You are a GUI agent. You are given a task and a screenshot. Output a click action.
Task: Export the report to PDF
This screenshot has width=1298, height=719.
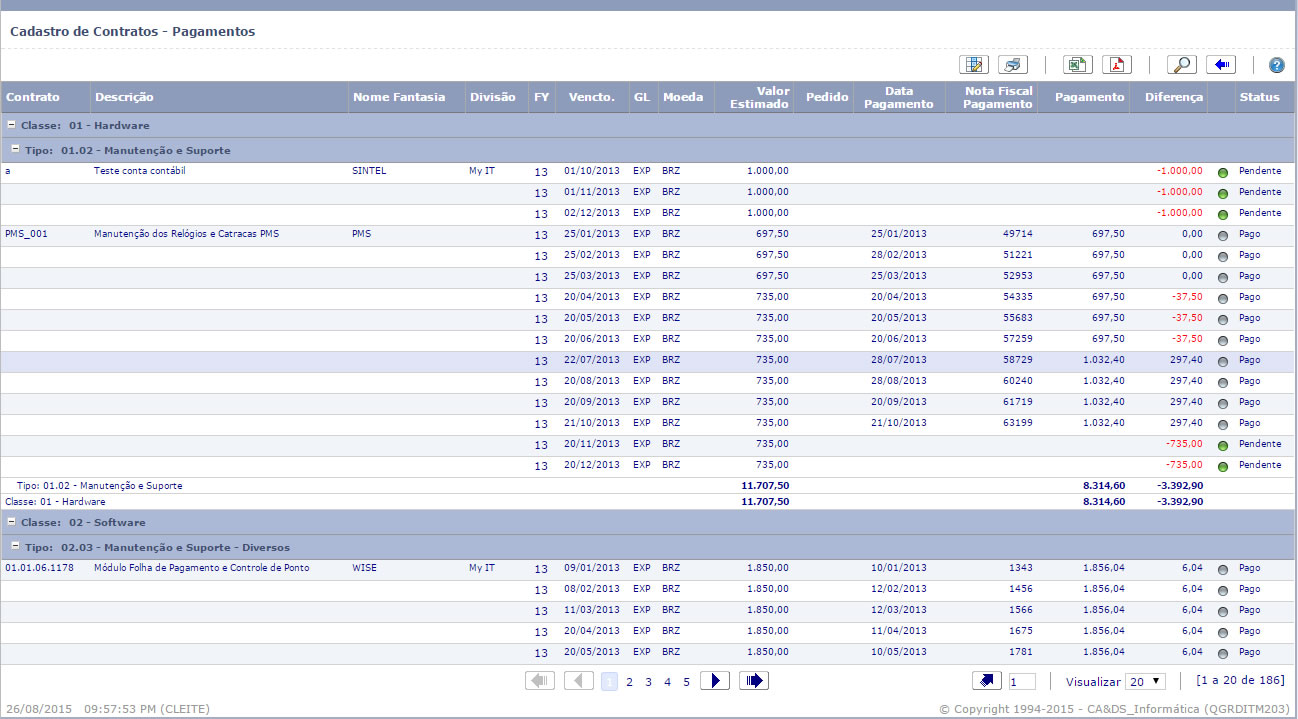1117,65
